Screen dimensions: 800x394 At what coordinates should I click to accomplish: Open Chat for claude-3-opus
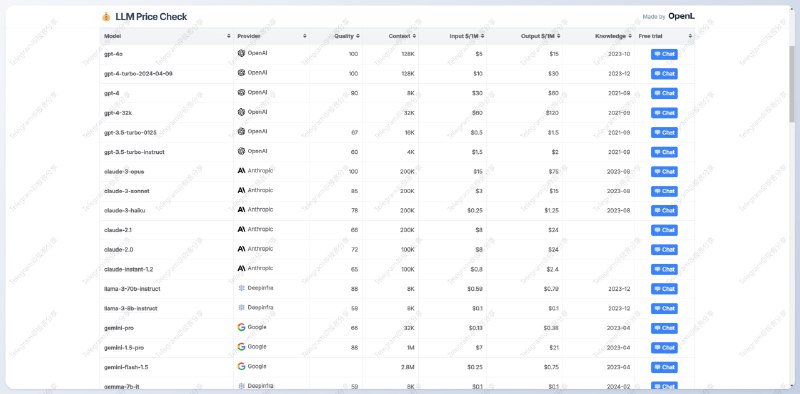(664, 172)
